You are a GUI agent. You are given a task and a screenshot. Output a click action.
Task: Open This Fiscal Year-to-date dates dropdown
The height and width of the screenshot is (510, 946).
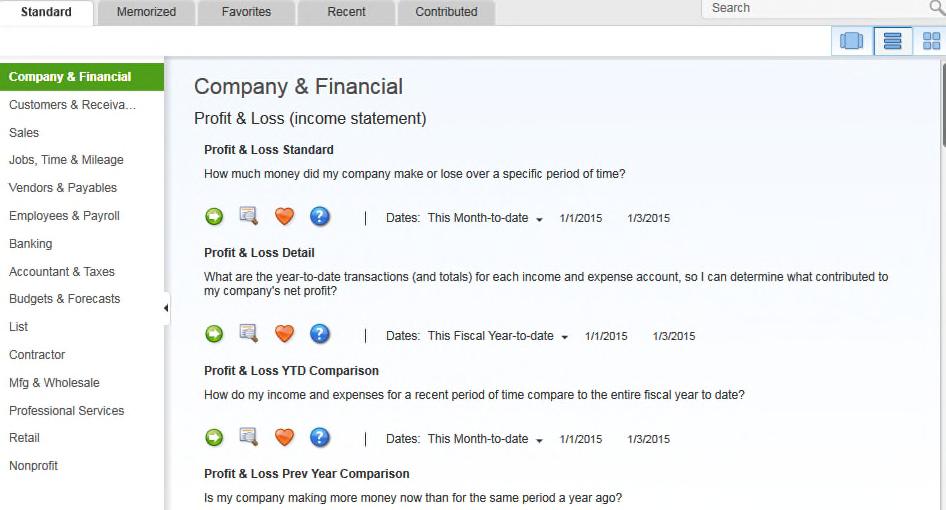[x=498, y=336]
